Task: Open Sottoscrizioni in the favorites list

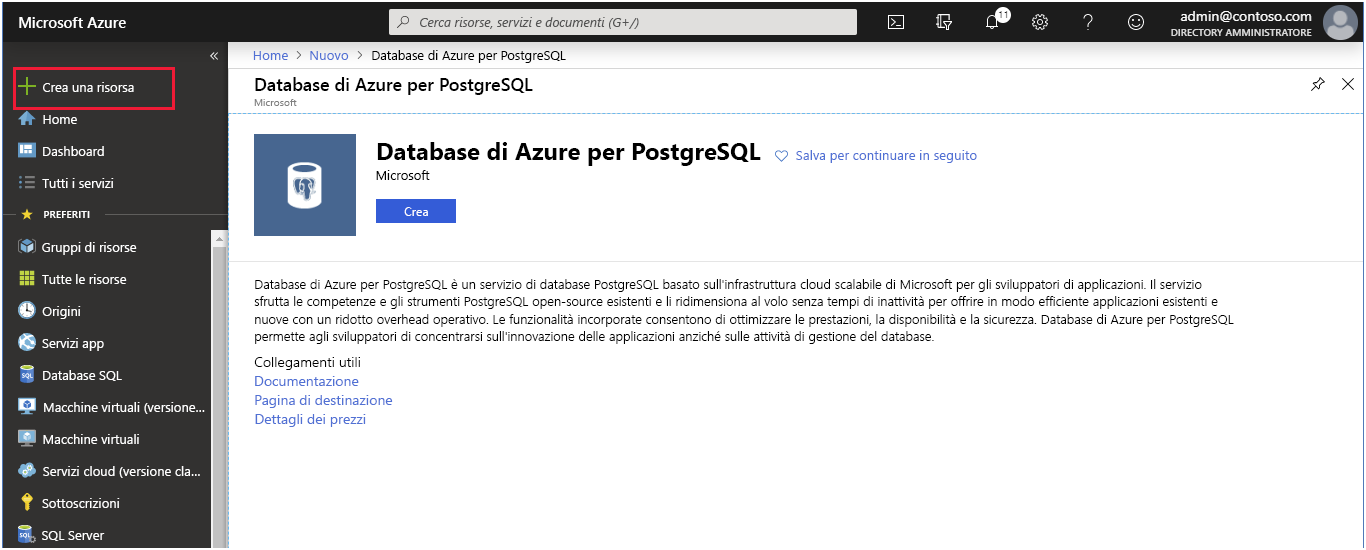Action: [x=81, y=504]
